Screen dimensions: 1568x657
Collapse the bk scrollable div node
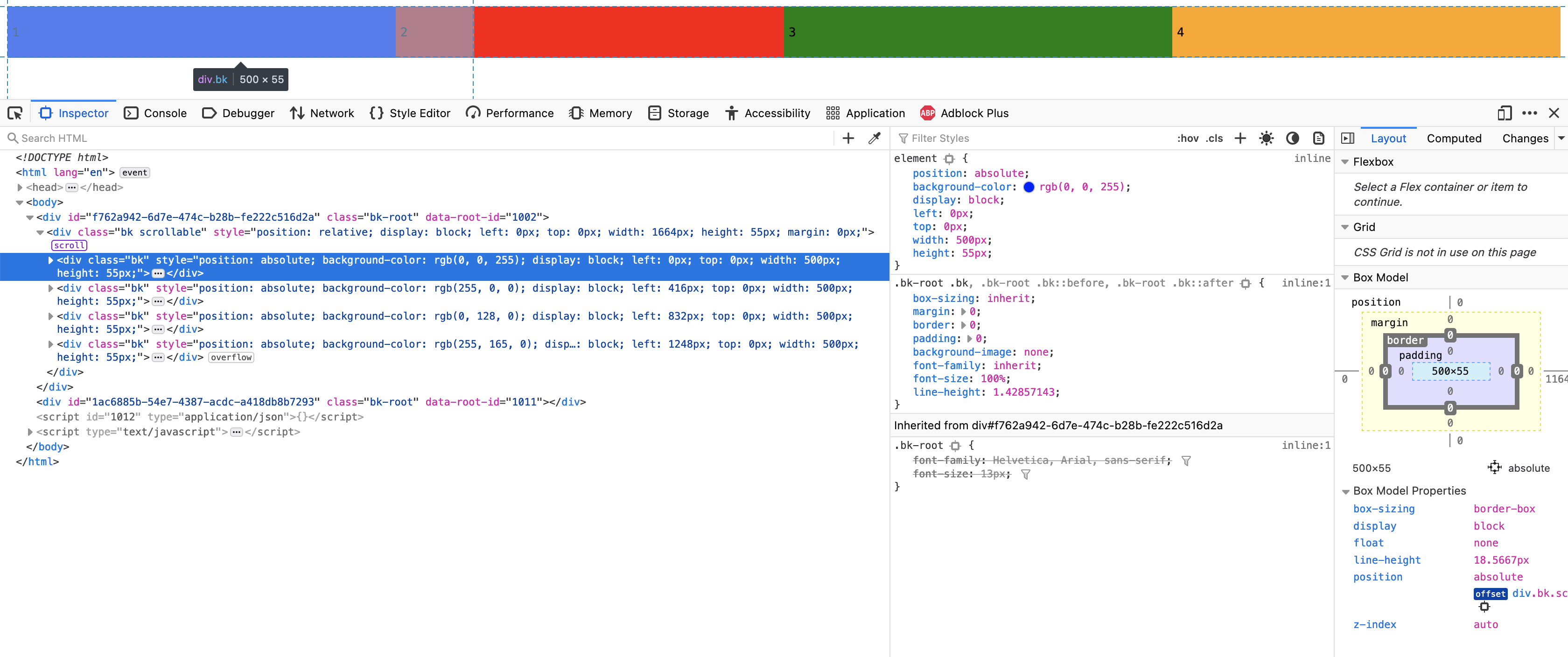pyautogui.click(x=40, y=232)
